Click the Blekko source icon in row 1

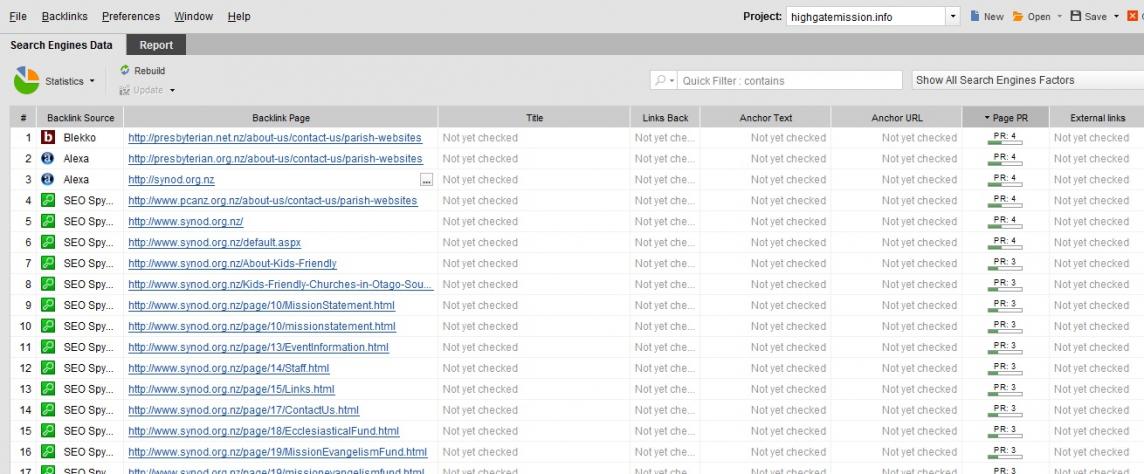coord(47,138)
